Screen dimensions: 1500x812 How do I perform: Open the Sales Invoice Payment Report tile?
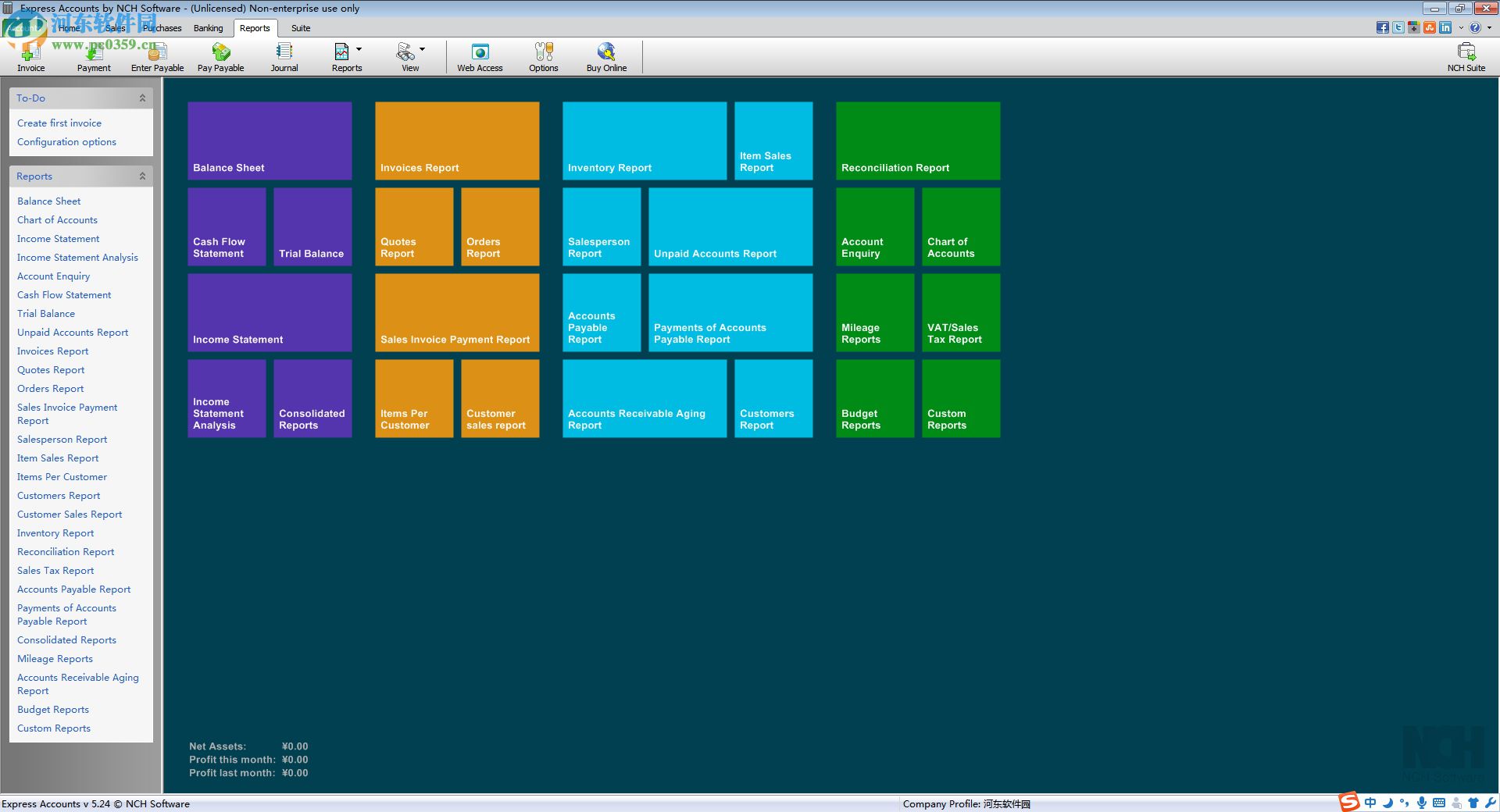tap(457, 312)
